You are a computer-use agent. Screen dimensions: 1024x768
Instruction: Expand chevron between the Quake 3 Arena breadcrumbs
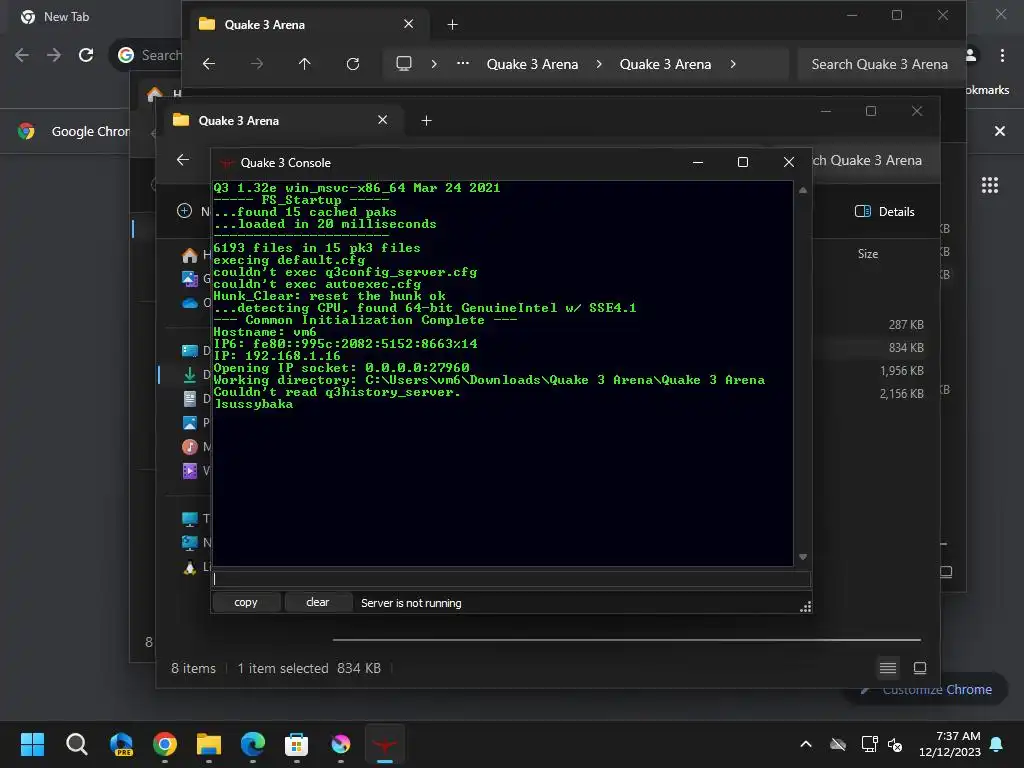click(x=600, y=64)
